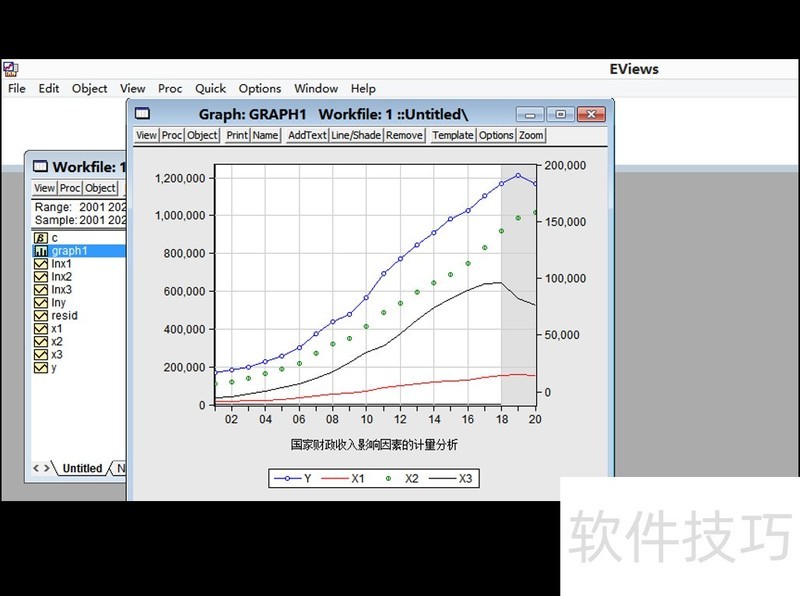This screenshot has height=596, width=800.
Task: Select the resid series icon
Action: click(x=41, y=315)
